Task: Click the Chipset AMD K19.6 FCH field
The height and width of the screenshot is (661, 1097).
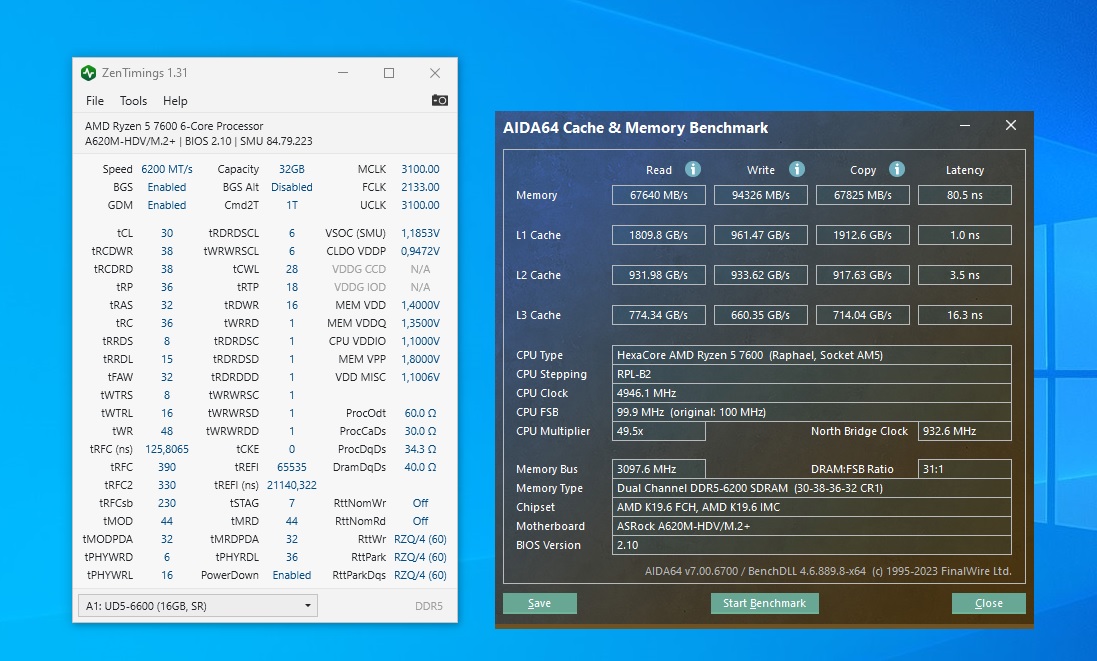Action: click(x=812, y=507)
